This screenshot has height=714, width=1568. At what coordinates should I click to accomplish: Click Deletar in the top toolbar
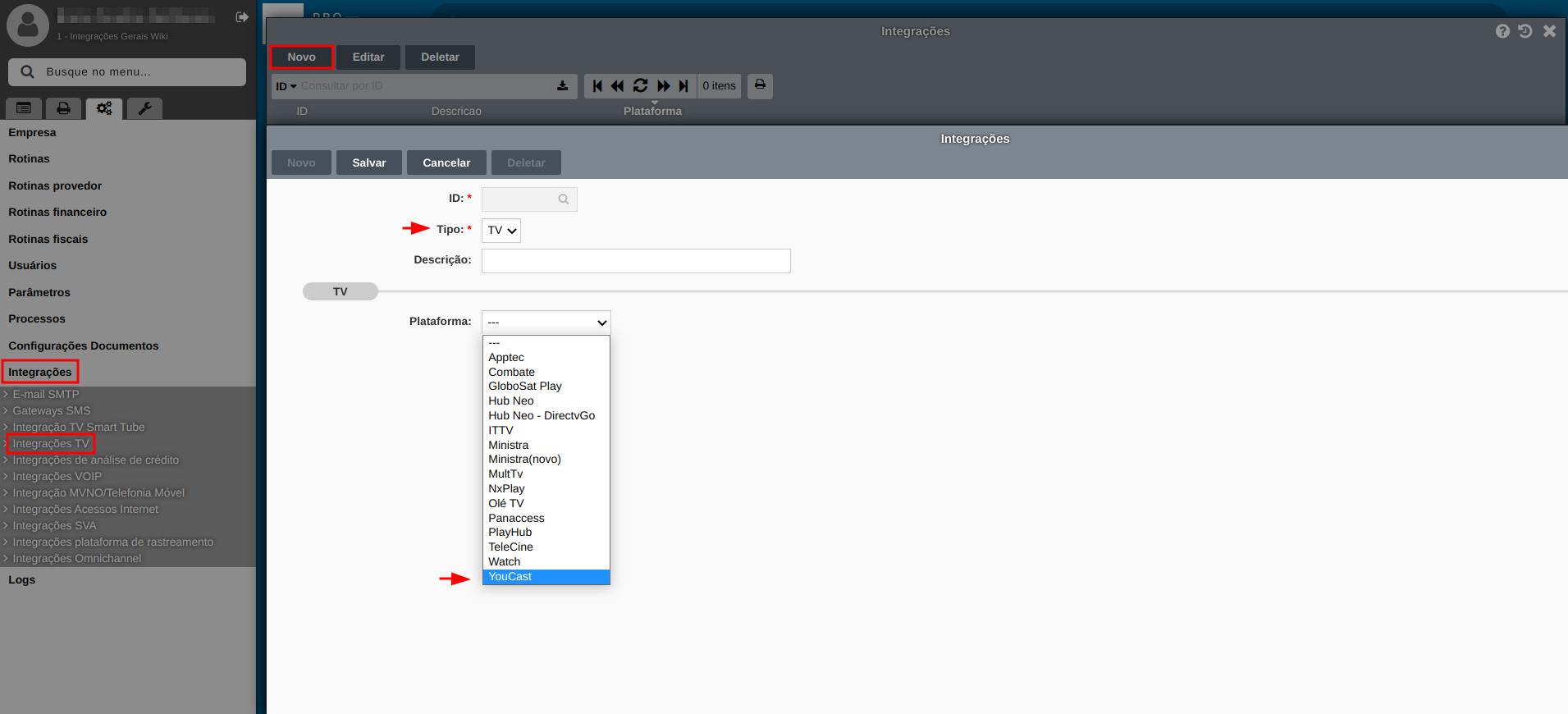pos(441,57)
